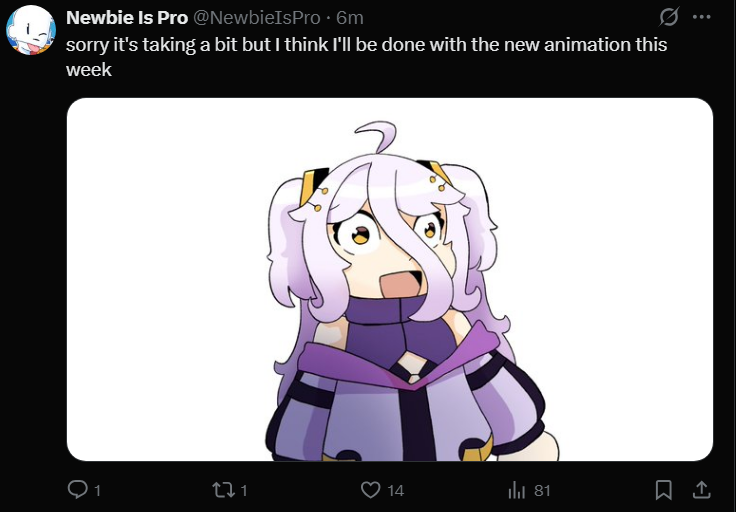Click the word week in the tweet
The width and height of the screenshot is (736, 512).
(89, 70)
